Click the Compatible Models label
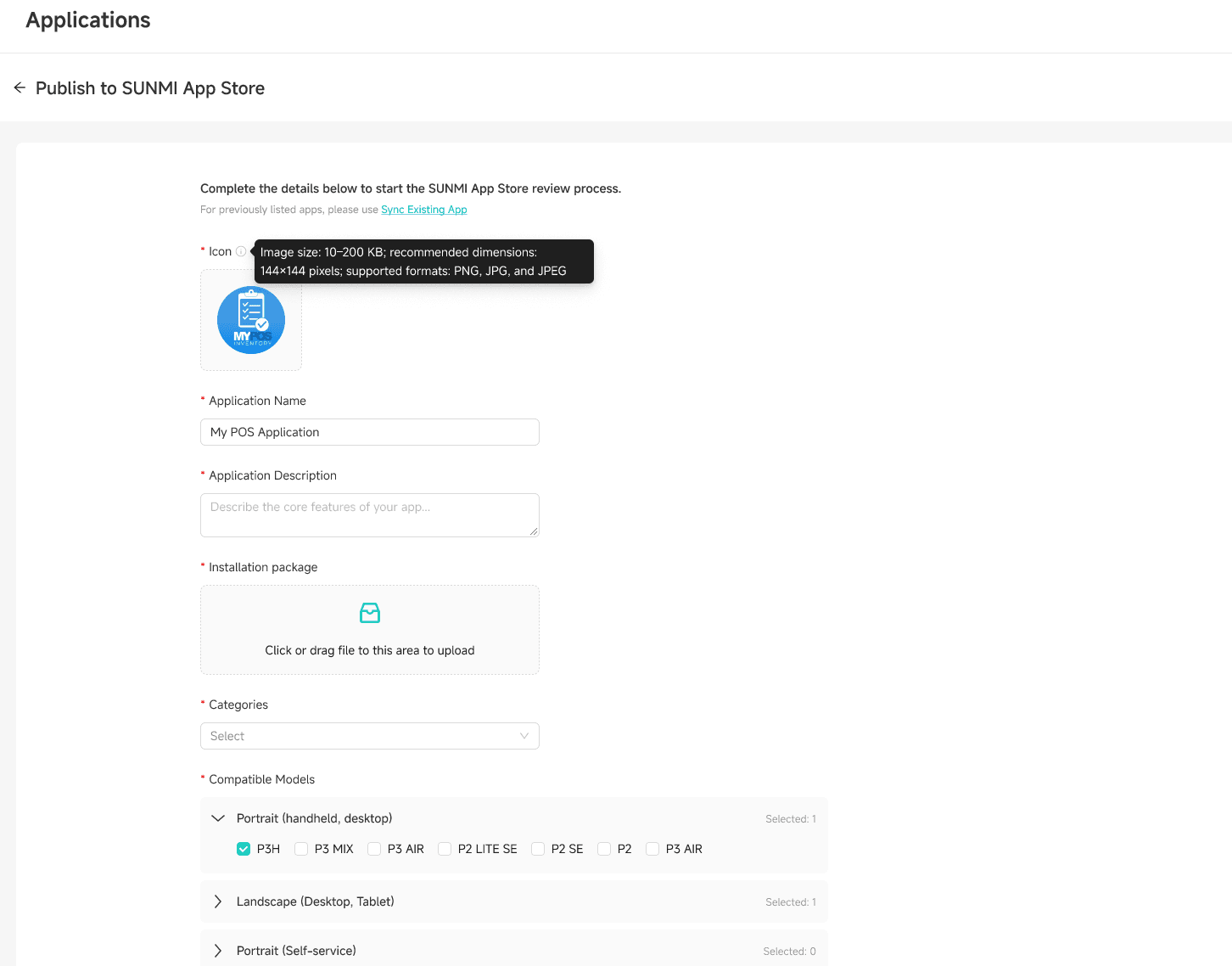1232x966 pixels. point(262,779)
